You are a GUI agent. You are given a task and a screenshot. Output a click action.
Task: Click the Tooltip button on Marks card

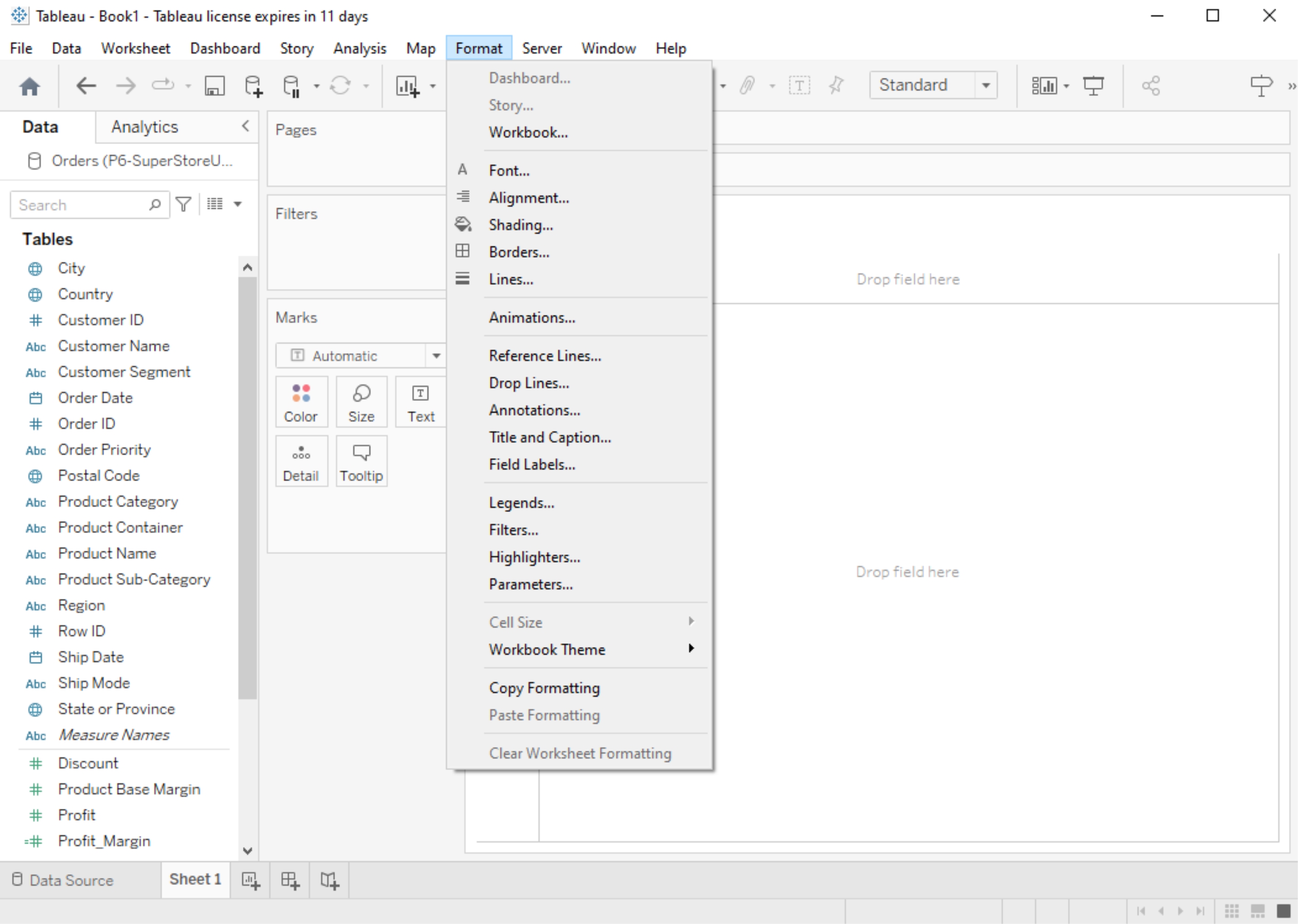click(361, 461)
